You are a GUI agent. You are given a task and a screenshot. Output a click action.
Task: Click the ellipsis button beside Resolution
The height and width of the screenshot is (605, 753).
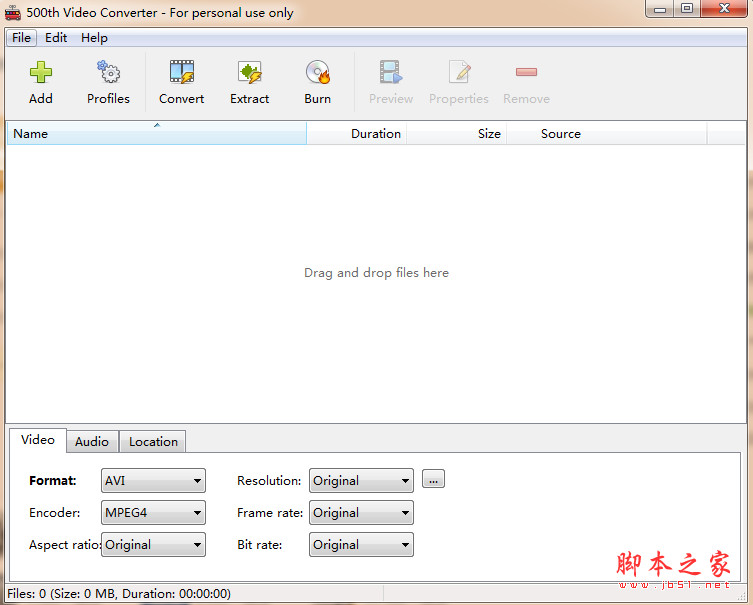(x=433, y=479)
